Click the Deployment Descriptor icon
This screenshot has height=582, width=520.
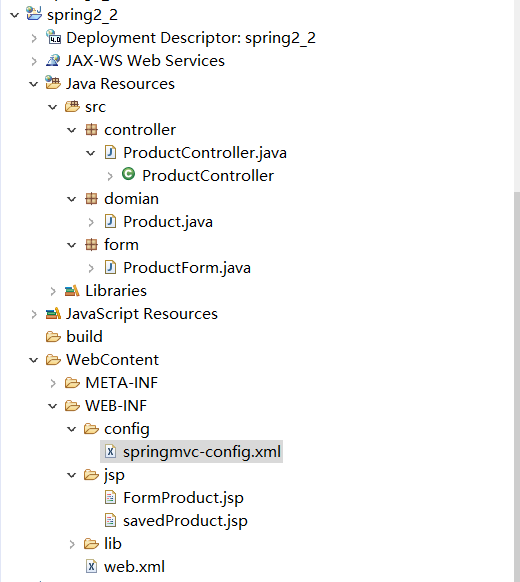53,37
